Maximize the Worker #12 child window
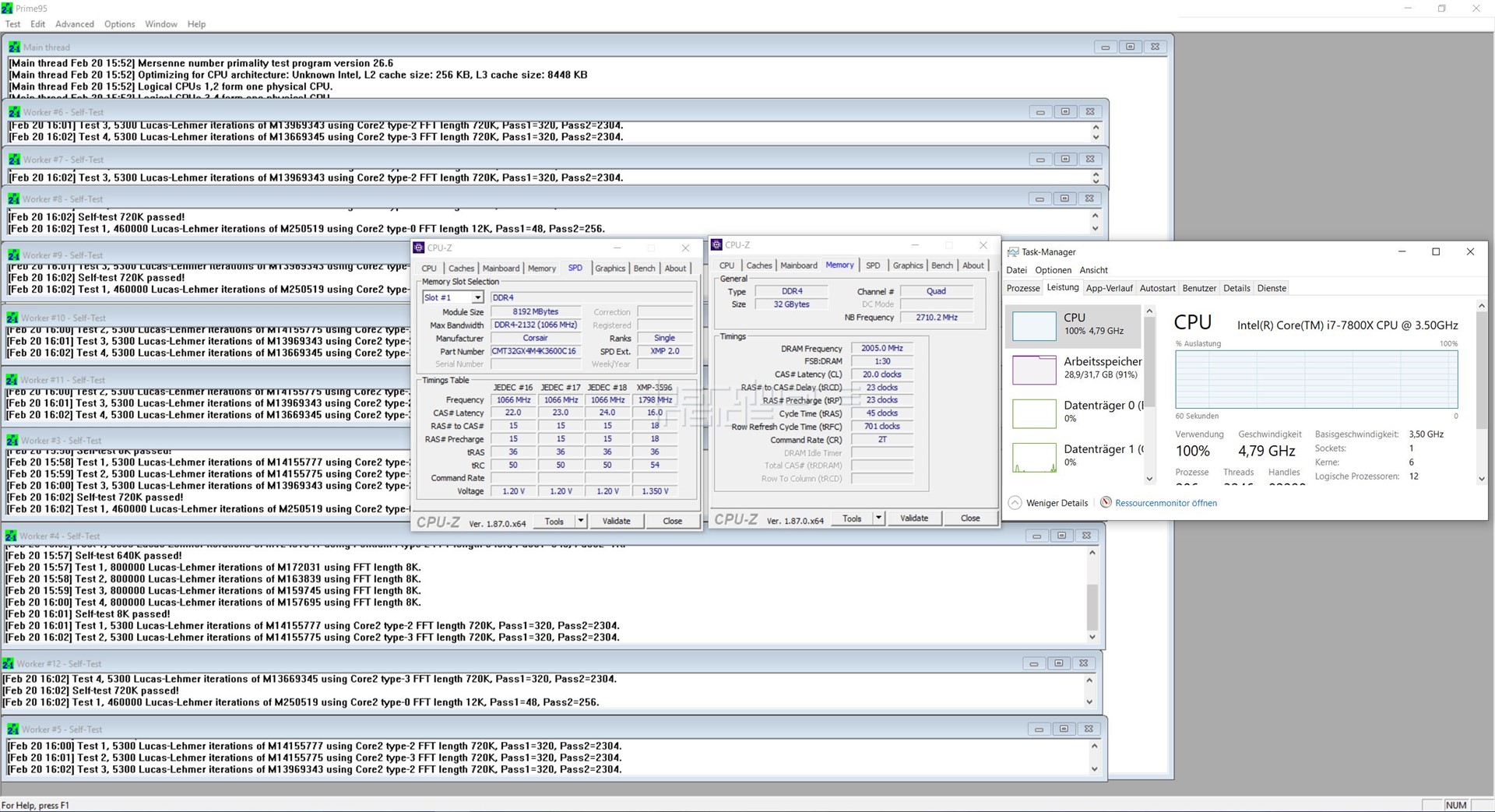The width and height of the screenshot is (1495, 812). click(x=1058, y=663)
